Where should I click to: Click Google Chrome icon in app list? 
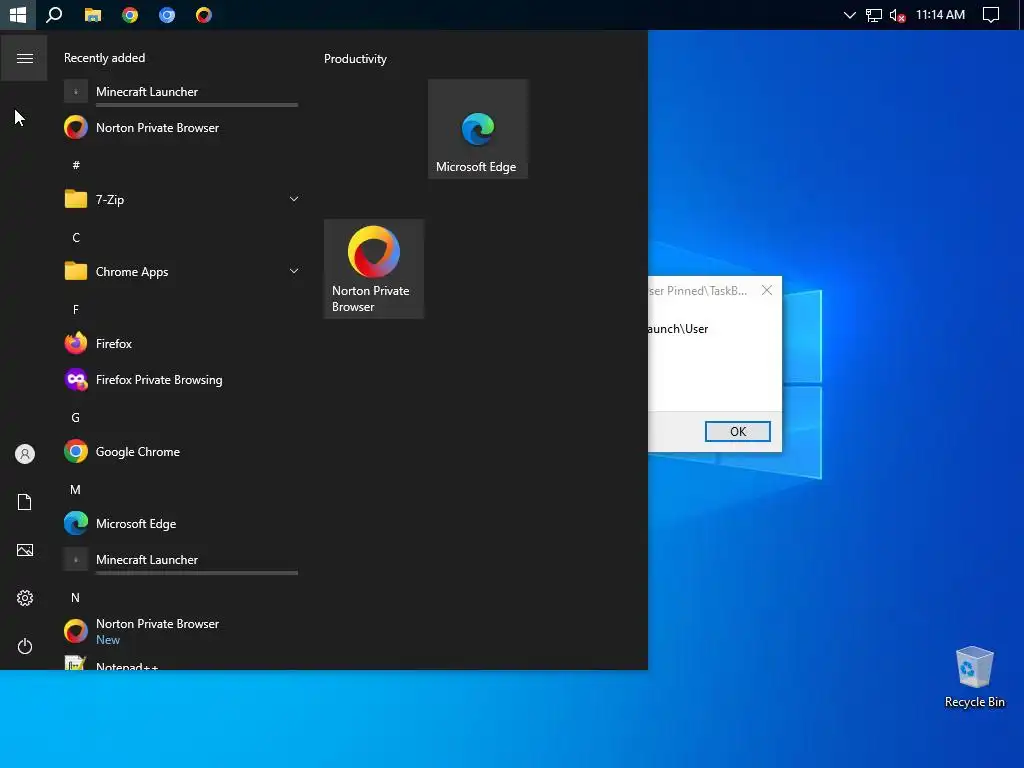pyautogui.click(x=76, y=451)
